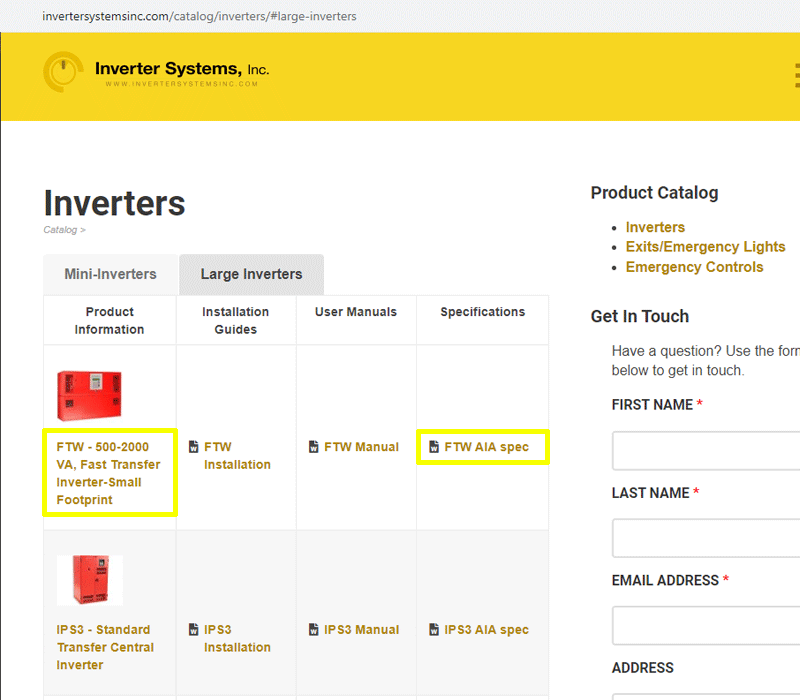This screenshot has width=800, height=700.
Task: Go to Exits/Emergency Lights catalog link
Action: 705,247
